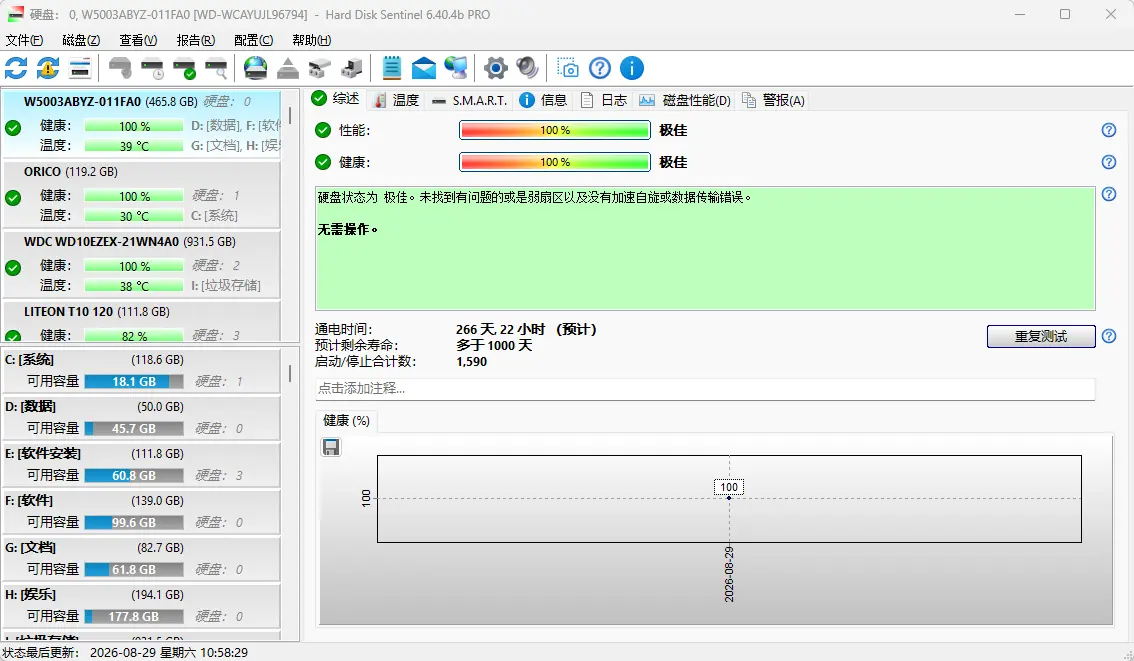Screen dimensions: 1134x661
Task: Click the 1,590 start/stop count value
Action: click(x=472, y=362)
